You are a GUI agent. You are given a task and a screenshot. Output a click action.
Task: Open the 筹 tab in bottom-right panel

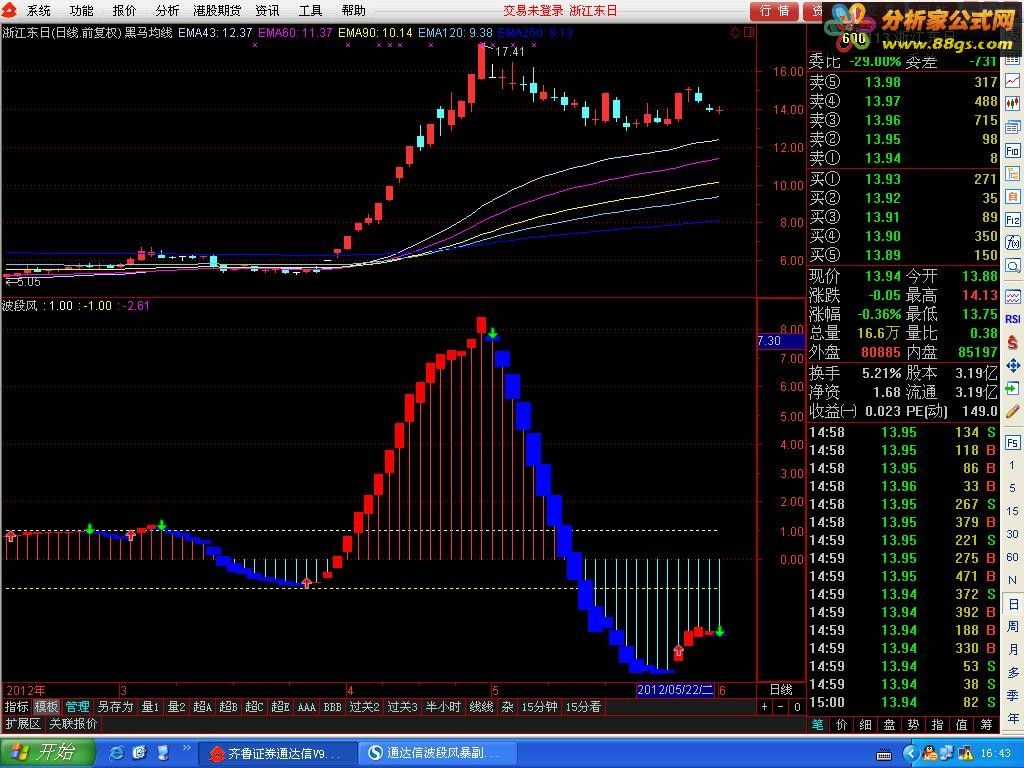(987, 724)
